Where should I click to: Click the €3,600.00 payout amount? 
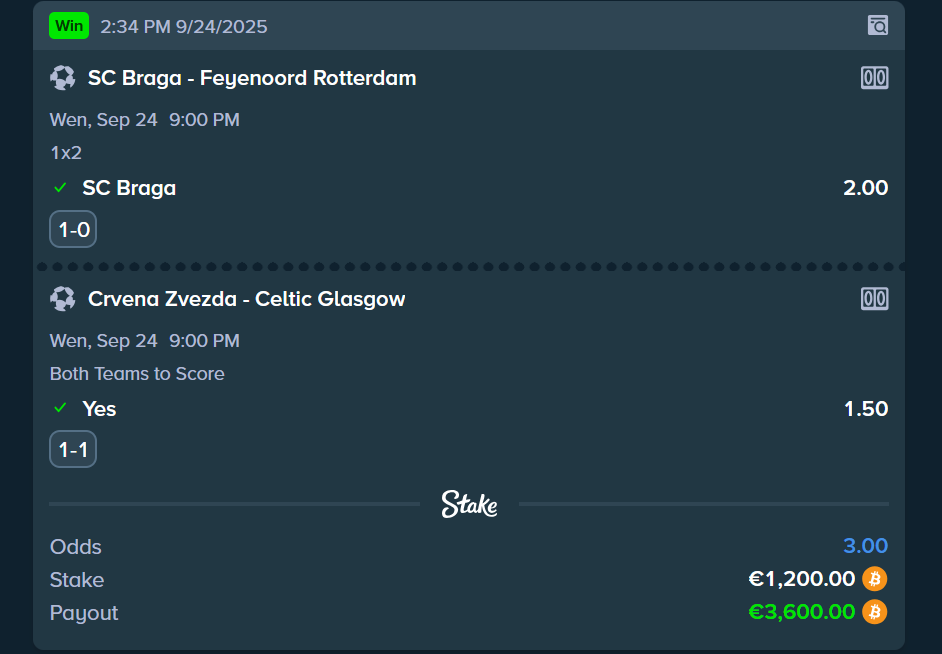point(801,612)
